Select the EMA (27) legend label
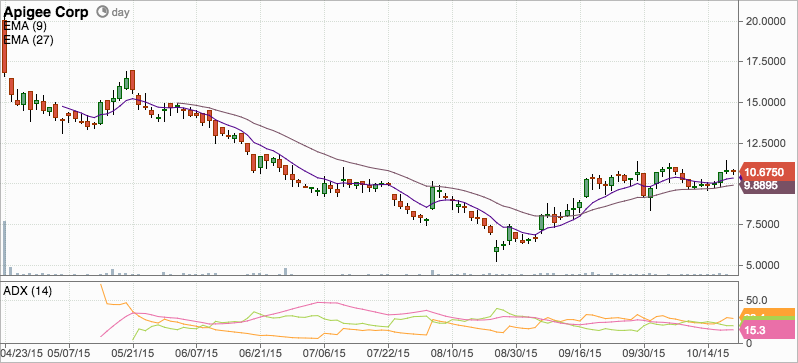 [x=28, y=39]
